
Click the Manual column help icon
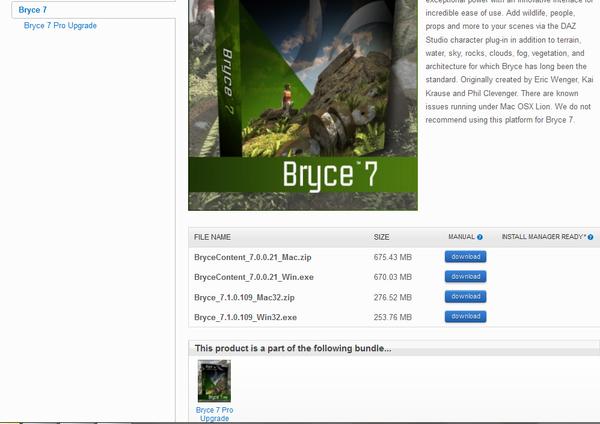click(480, 237)
